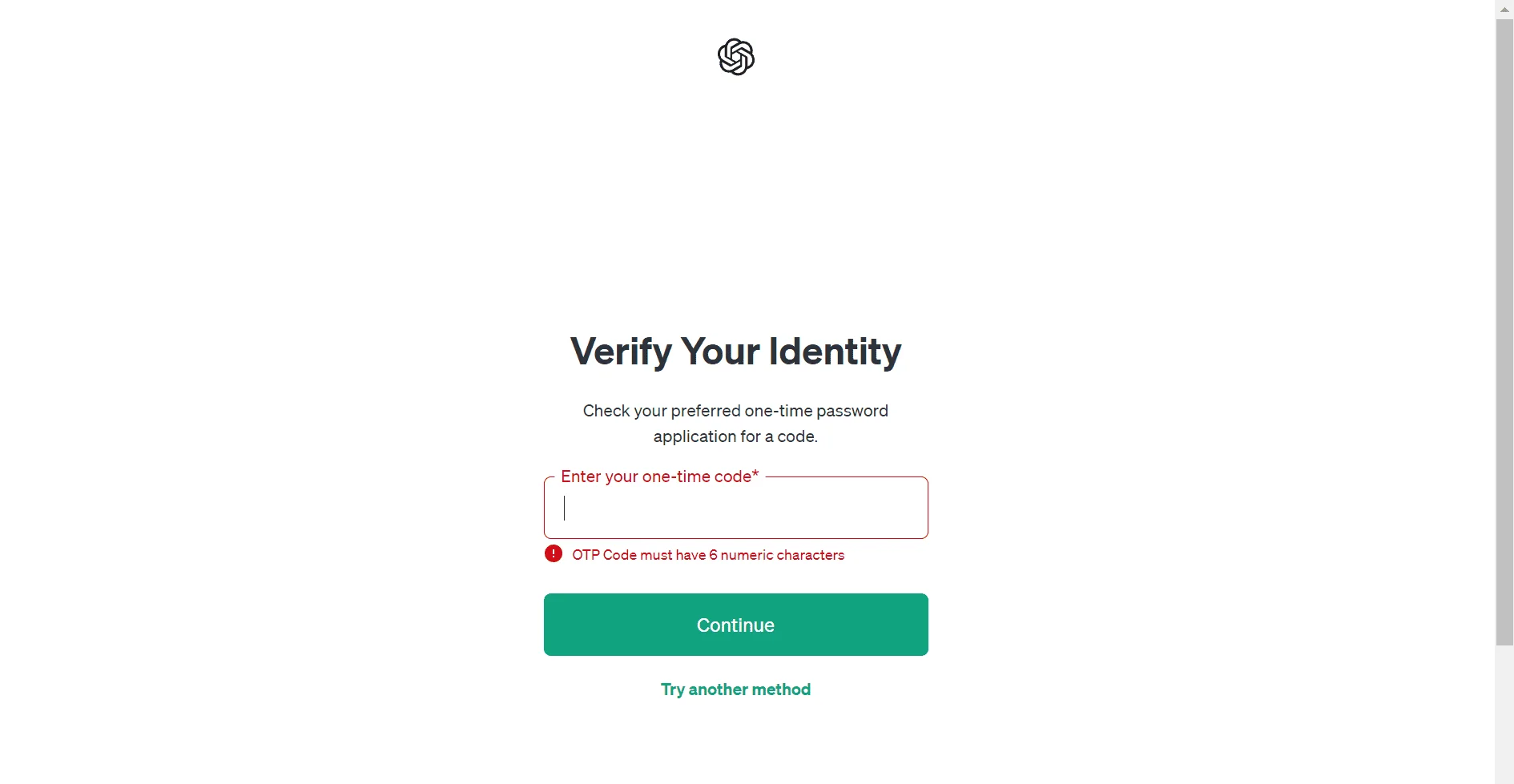Click 'application for a code.' text line
Screen dimensions: 1514x784
click(735, 436)
